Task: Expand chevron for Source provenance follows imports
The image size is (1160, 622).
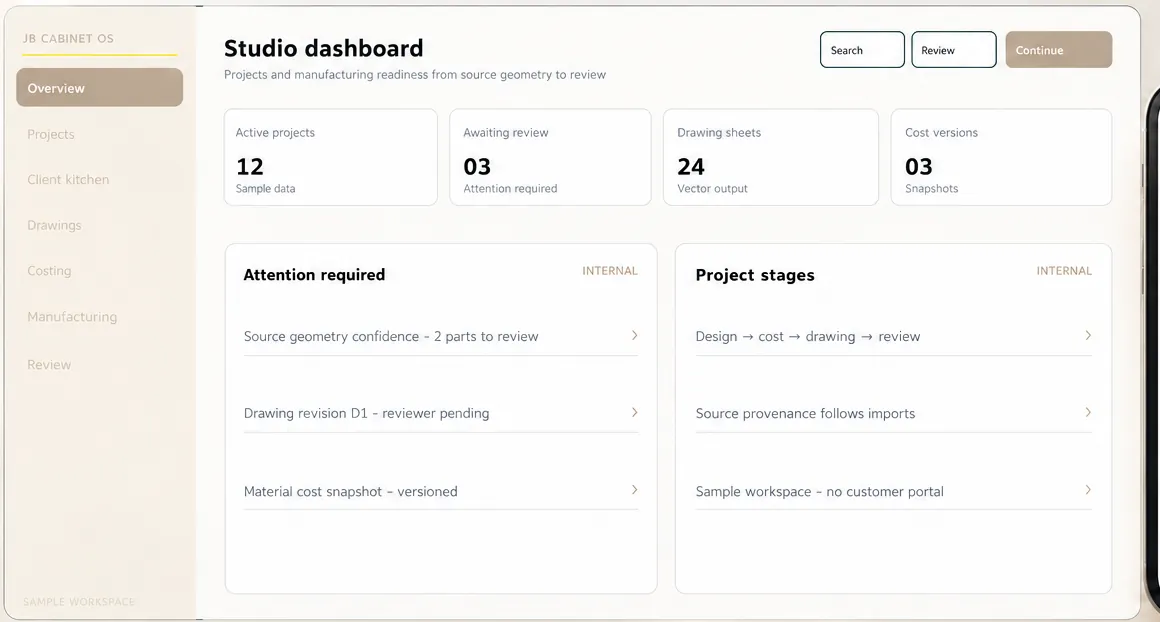Action: (x=1088, y=412)
